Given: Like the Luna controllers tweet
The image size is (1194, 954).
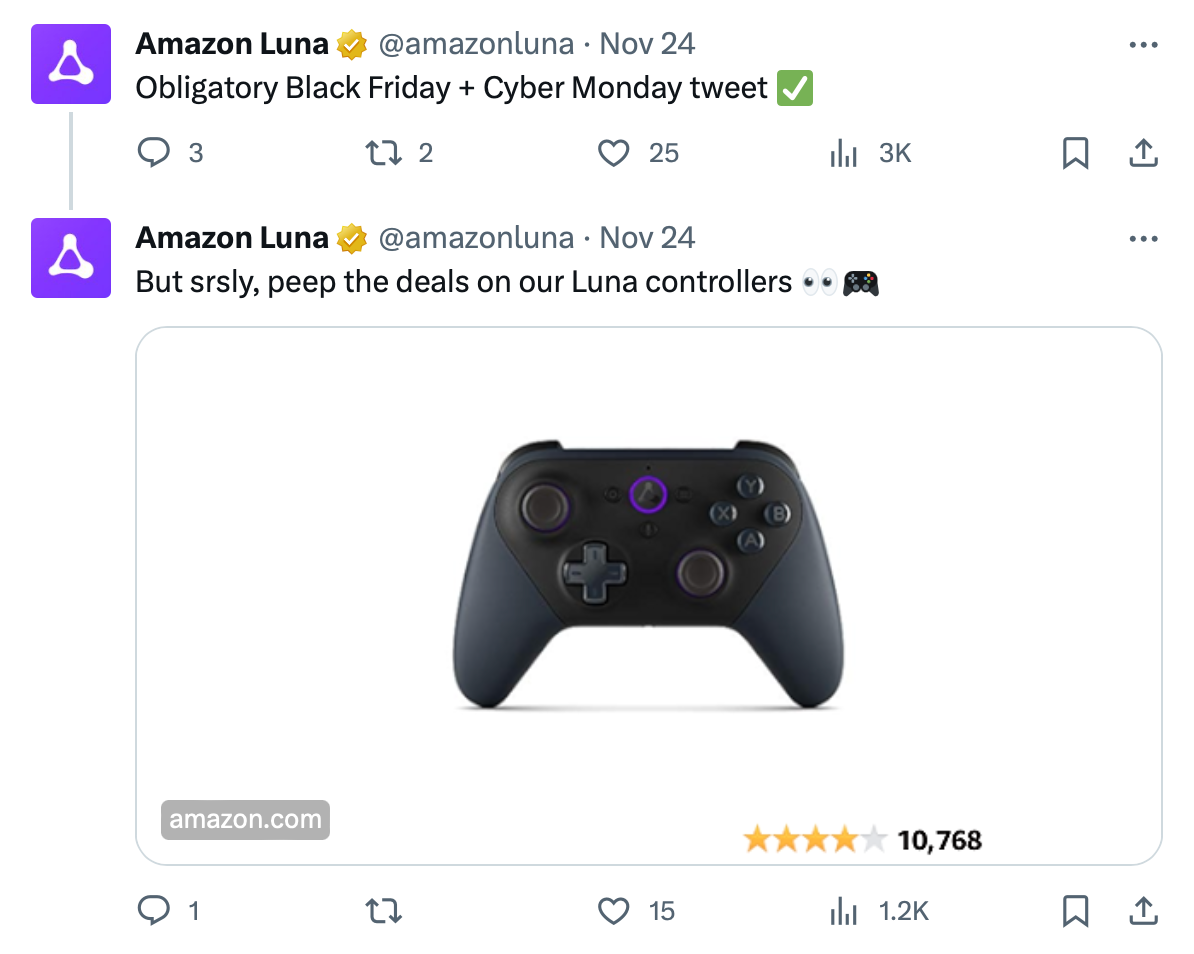Looking at the screenshot, I should click(x=613, y=911).
